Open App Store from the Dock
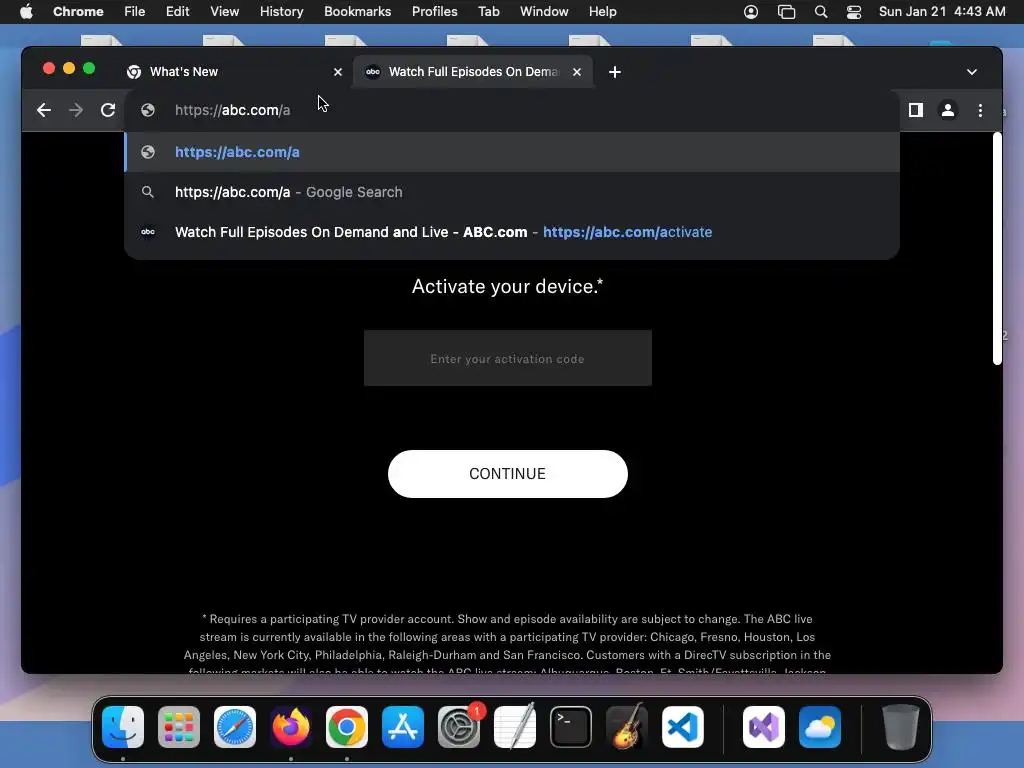Image resolution: width=1024 pixels, height=768 pixels. 403,727
